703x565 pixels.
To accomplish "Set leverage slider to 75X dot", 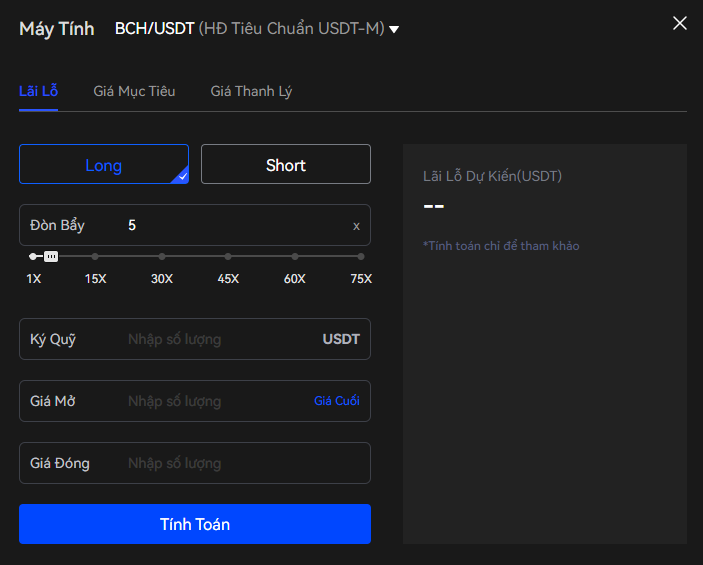I will 361,256.
